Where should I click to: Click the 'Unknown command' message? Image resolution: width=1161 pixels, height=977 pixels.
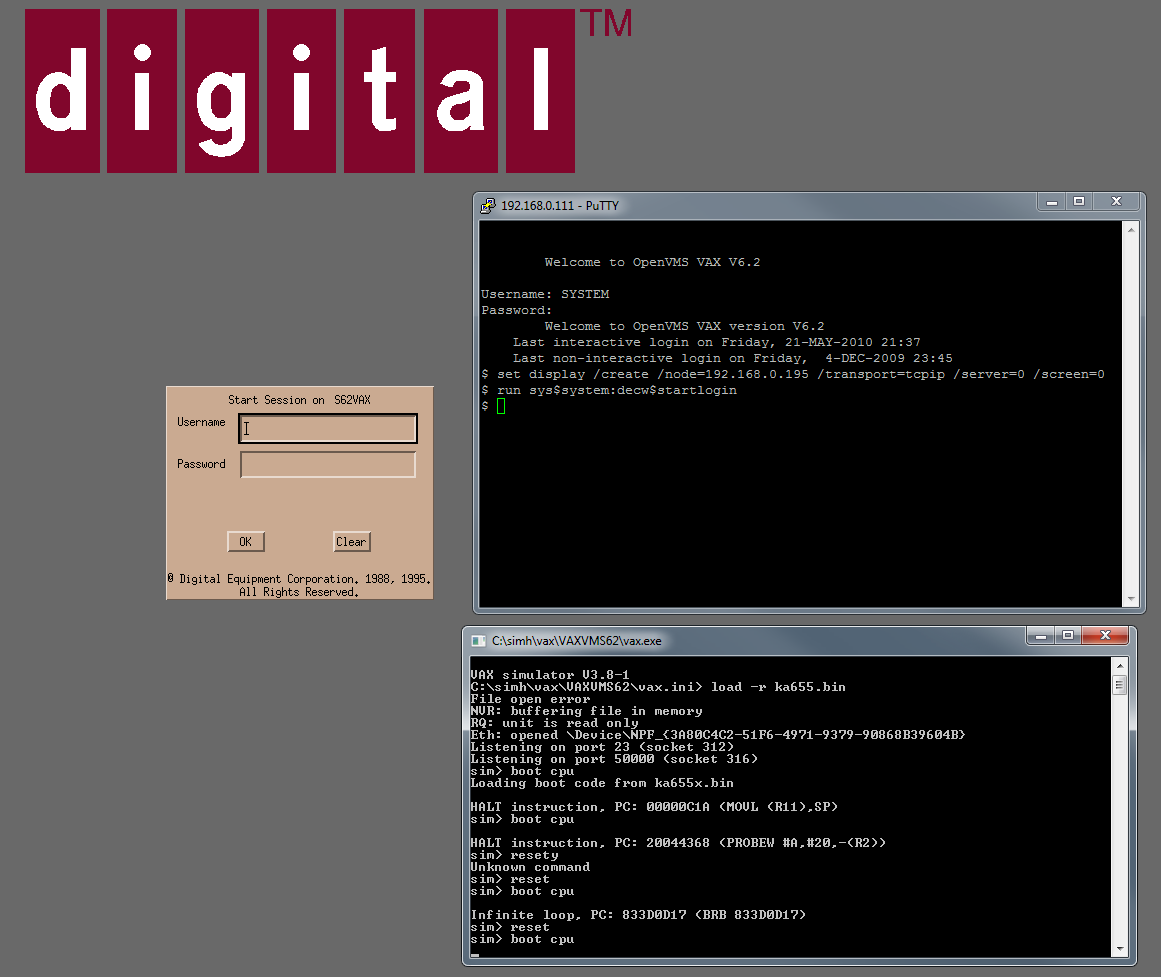[530, 867]
